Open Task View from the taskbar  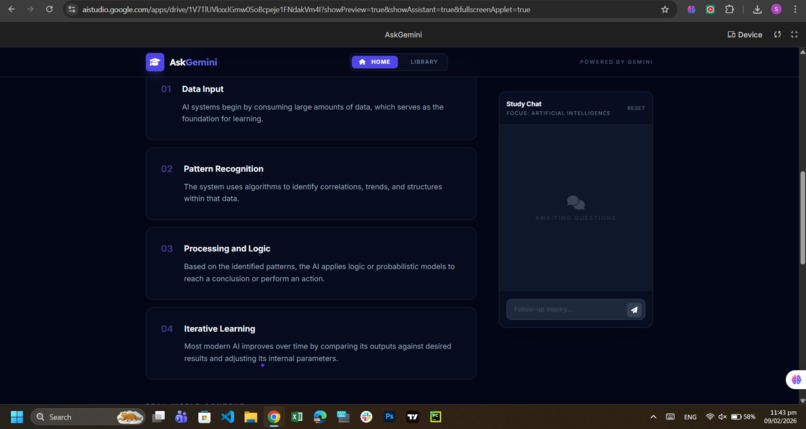click(159, 417)
